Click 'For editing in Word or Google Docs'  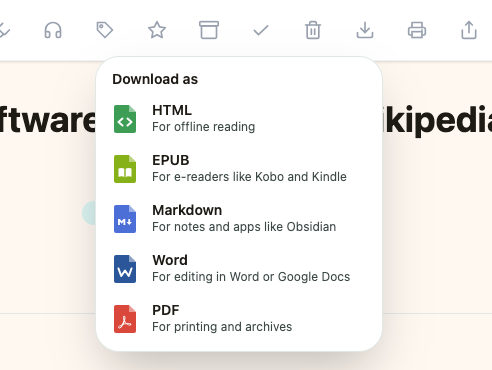251,277
